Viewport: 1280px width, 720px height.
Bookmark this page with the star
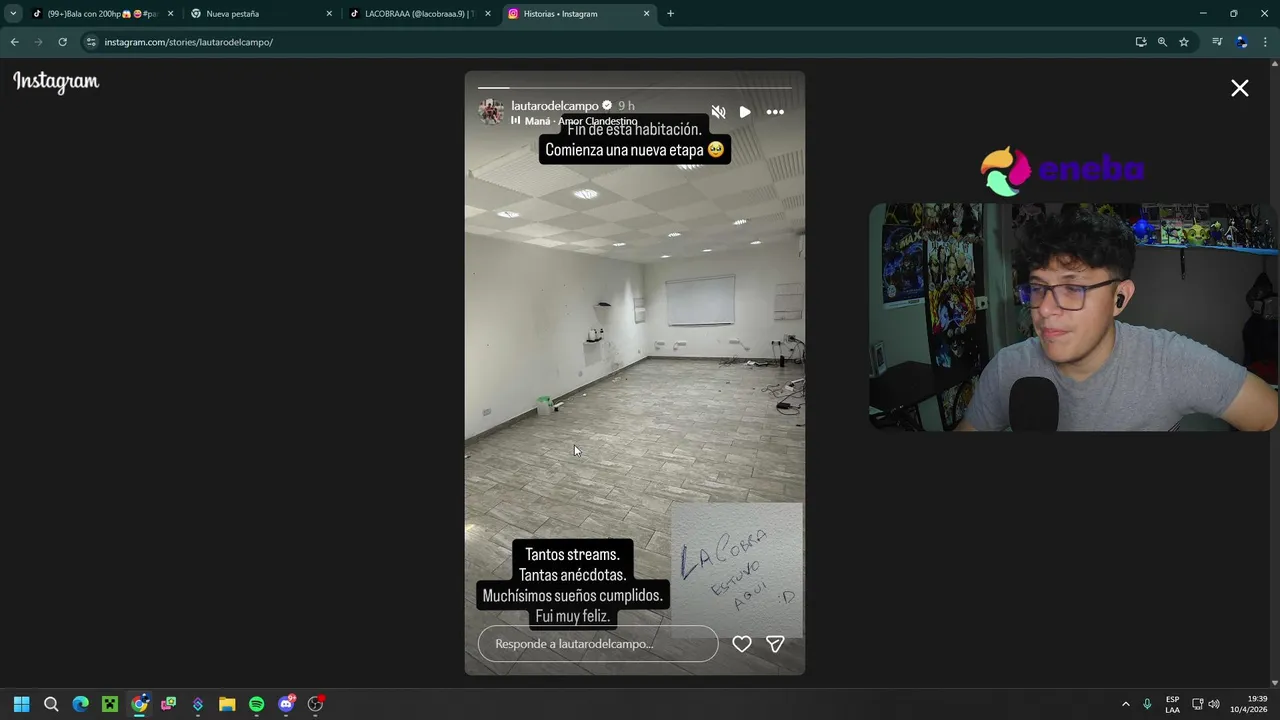(1184, 42)
